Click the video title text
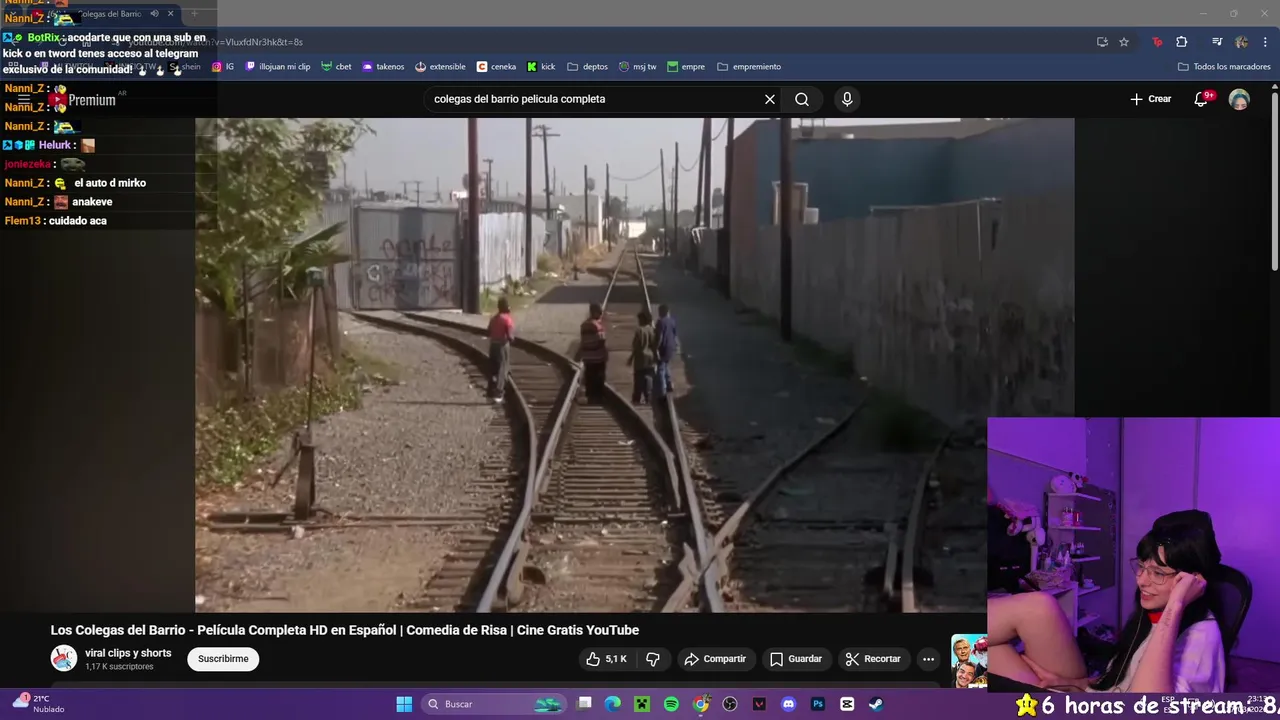Image resolution: width=1280 pixels, height=720 pixels. point(345,630)
